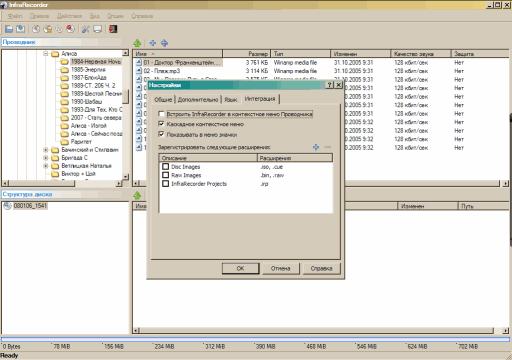Expand the Бригада С tree node
Viewport: 512px width, 360px height.
[46, 158]
